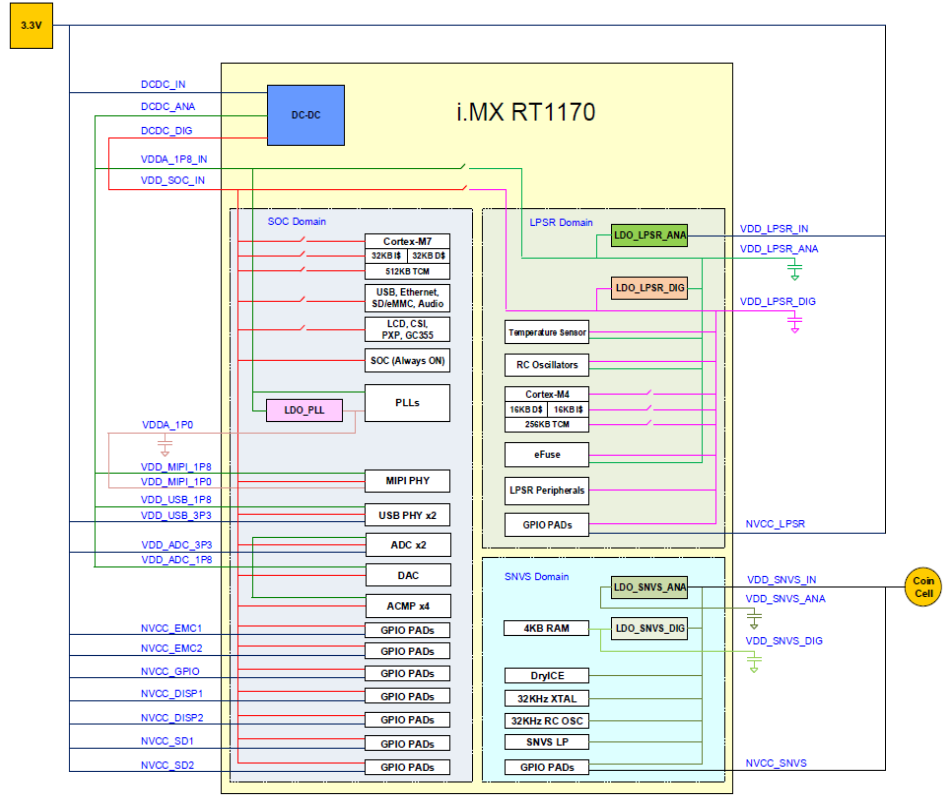The image size is (951, 797).
Task: Expand the SNVS Domain section
Action: pyautogui.click(x=536, y=576)
